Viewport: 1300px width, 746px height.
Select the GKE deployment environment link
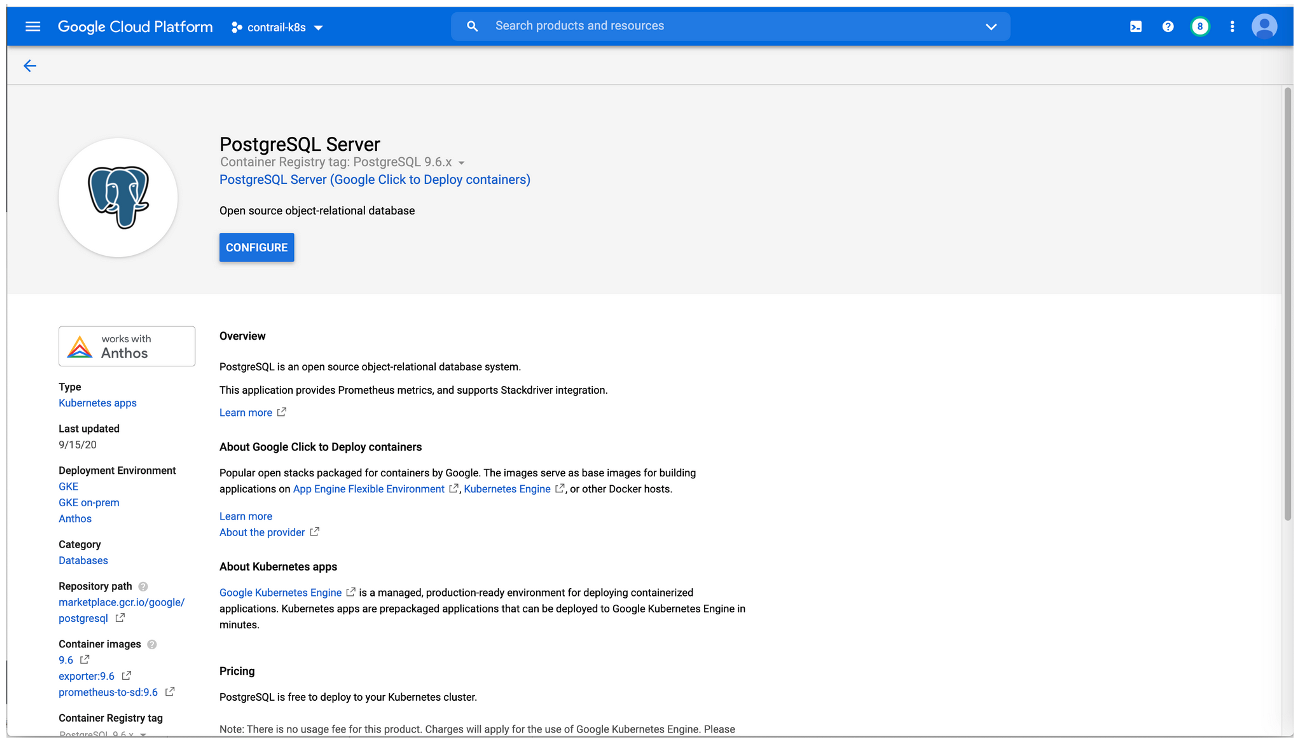coord(69,487)
